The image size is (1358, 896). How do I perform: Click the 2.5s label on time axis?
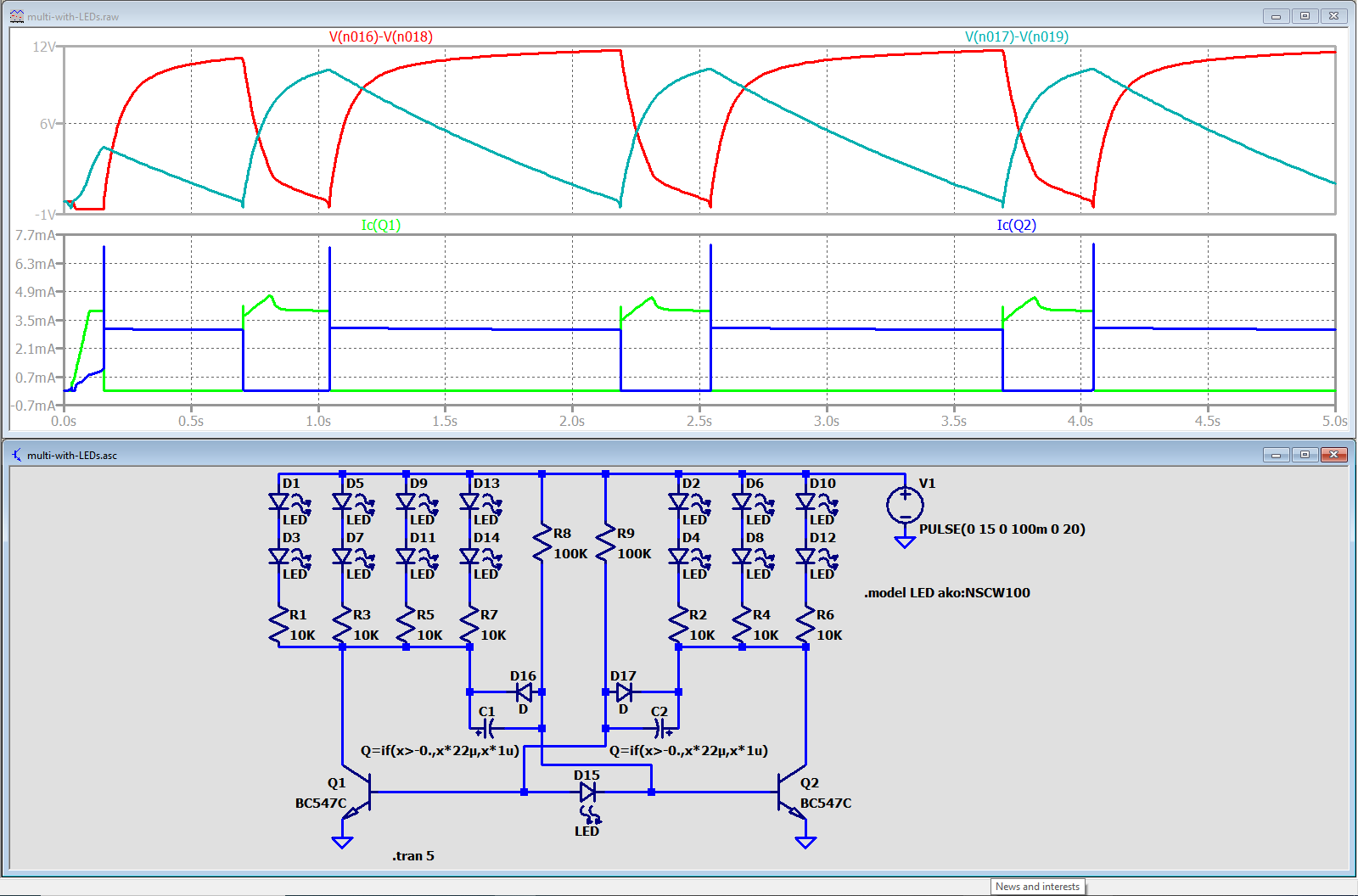[699, 421]
